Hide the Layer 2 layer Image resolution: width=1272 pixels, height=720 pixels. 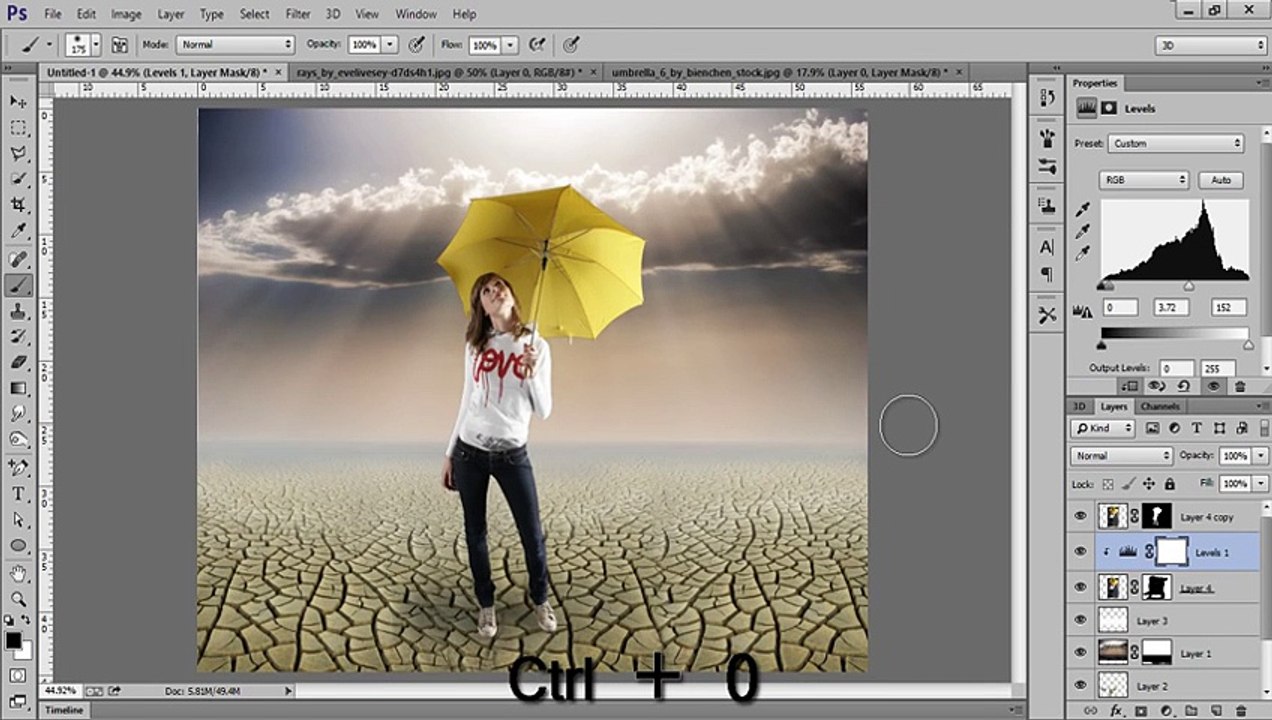pyautogui.click(x=1080, y=686)
